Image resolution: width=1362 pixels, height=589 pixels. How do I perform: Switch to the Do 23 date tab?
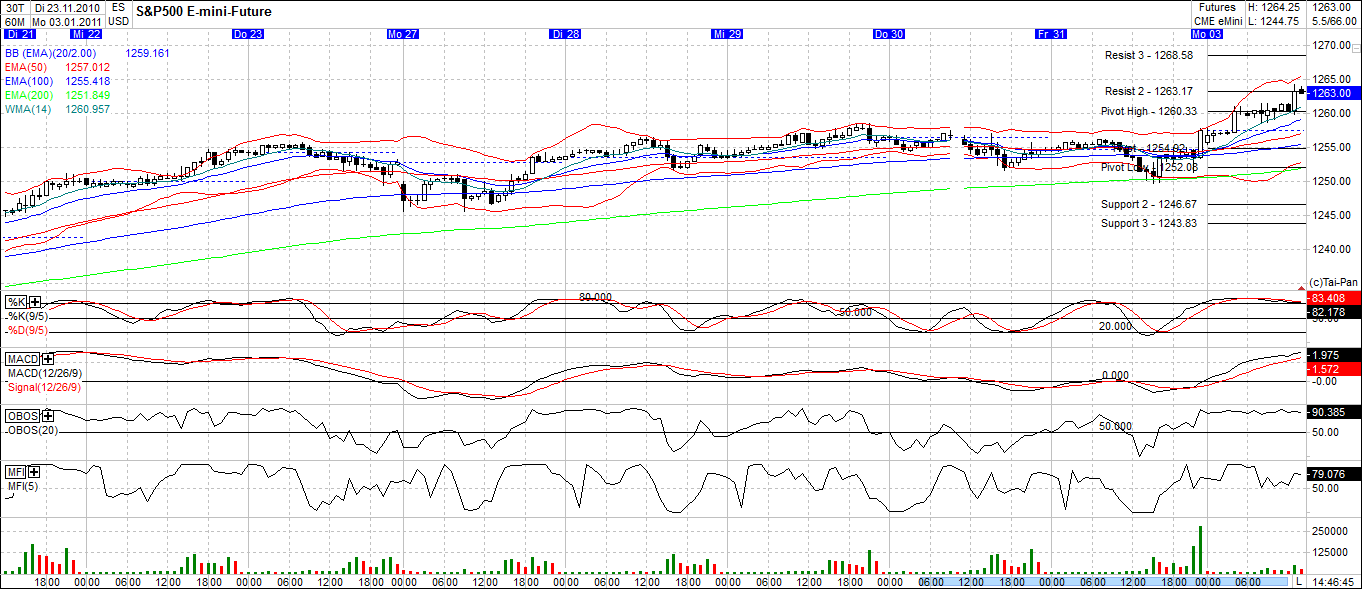click(247, 33)
